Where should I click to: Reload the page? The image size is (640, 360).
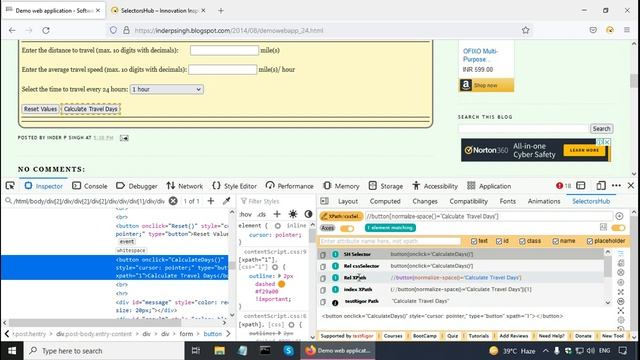coord(46,30)
